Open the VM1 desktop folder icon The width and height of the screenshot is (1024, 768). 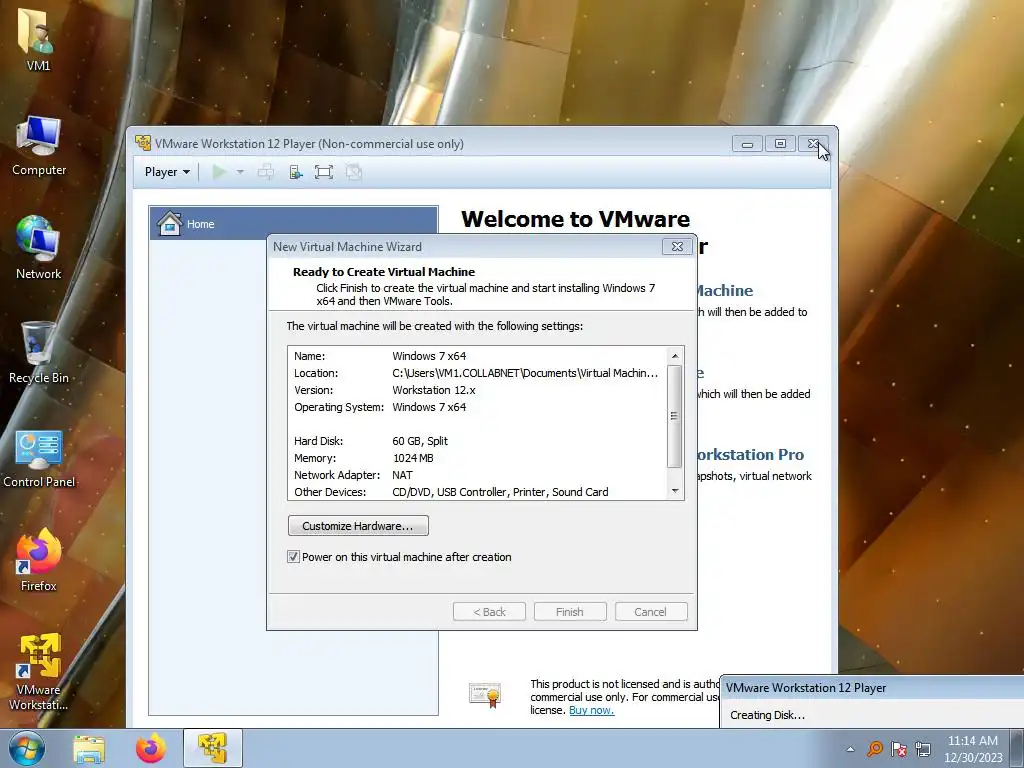pos(38,39)
